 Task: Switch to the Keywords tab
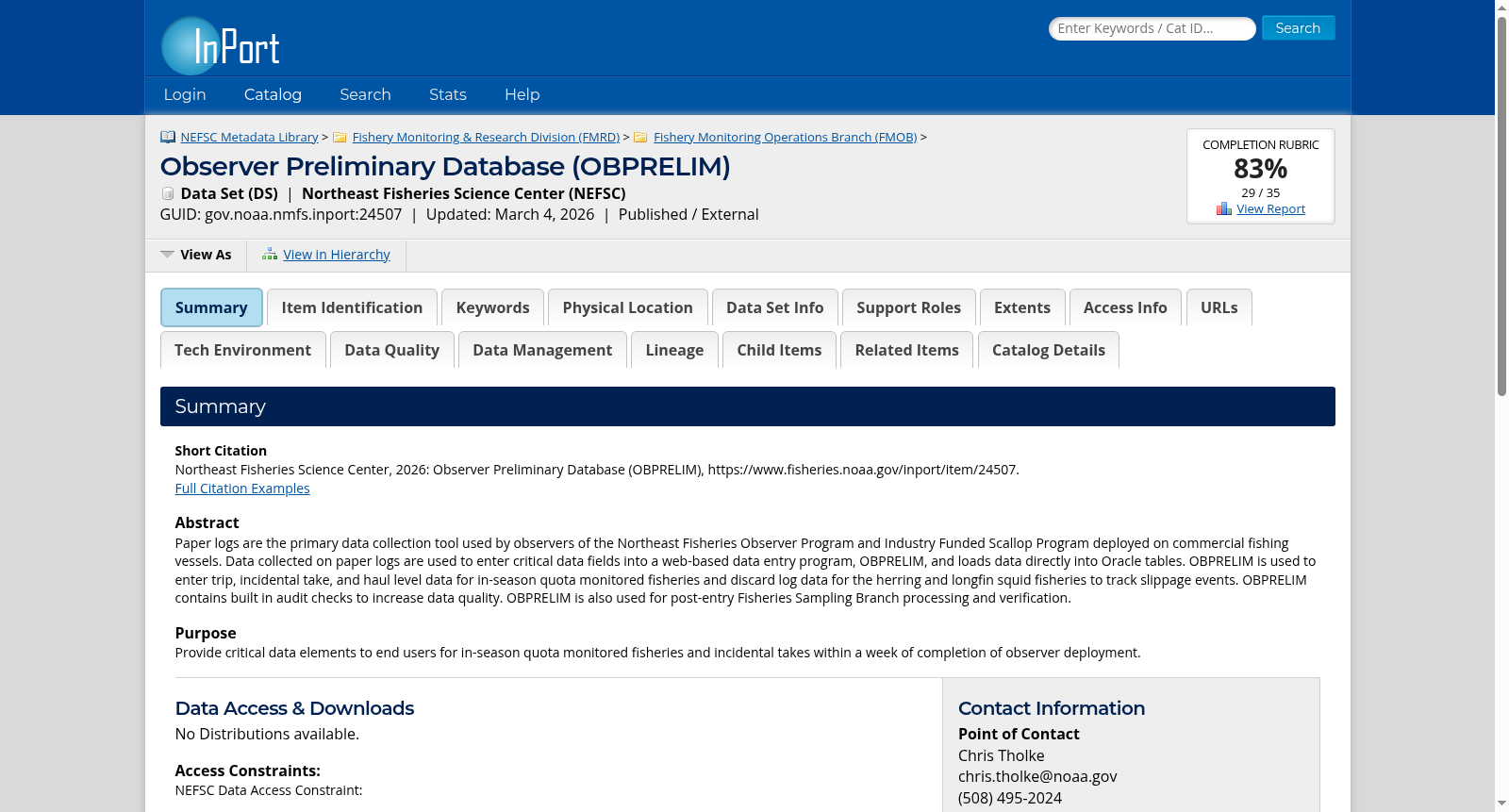(492, 307)
